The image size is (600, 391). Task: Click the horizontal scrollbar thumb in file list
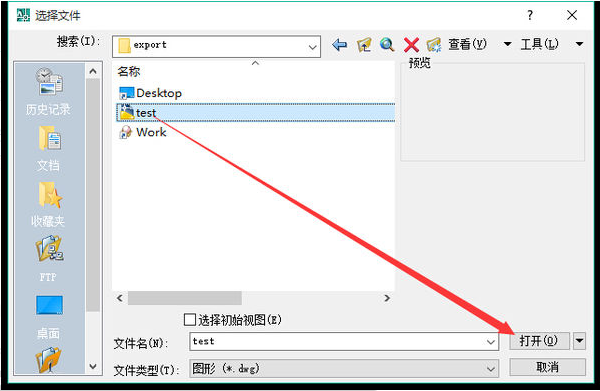185,298
